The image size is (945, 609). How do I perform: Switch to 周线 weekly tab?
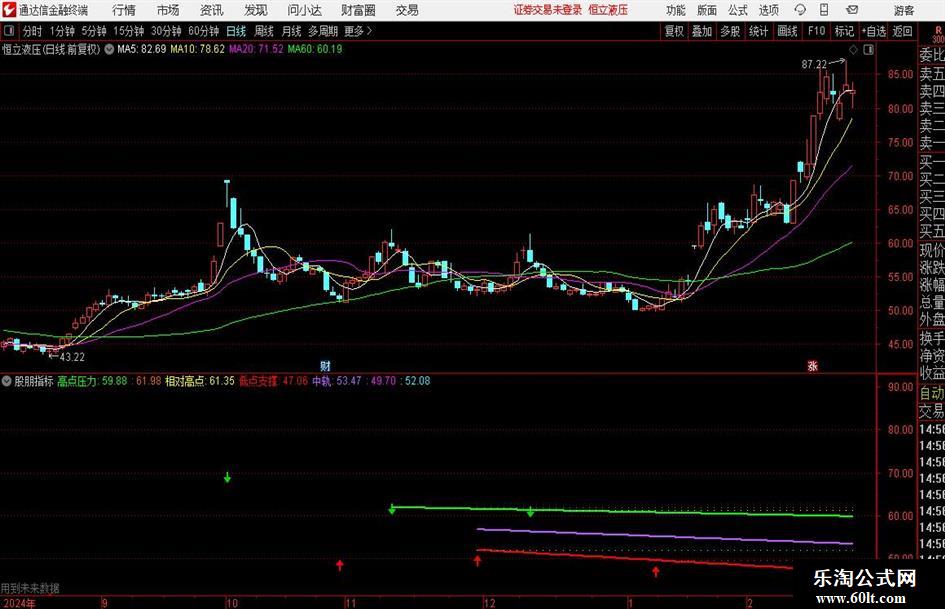coord(264,31)
